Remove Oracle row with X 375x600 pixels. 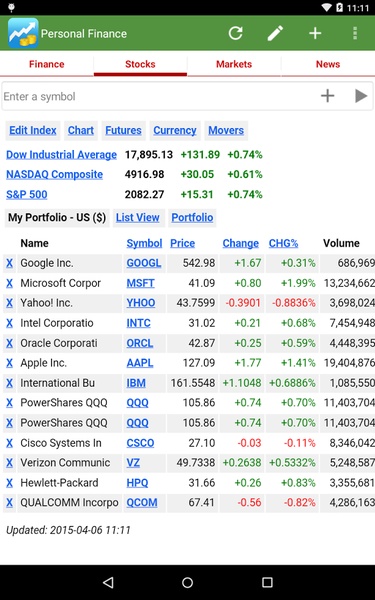coord(9,343)
